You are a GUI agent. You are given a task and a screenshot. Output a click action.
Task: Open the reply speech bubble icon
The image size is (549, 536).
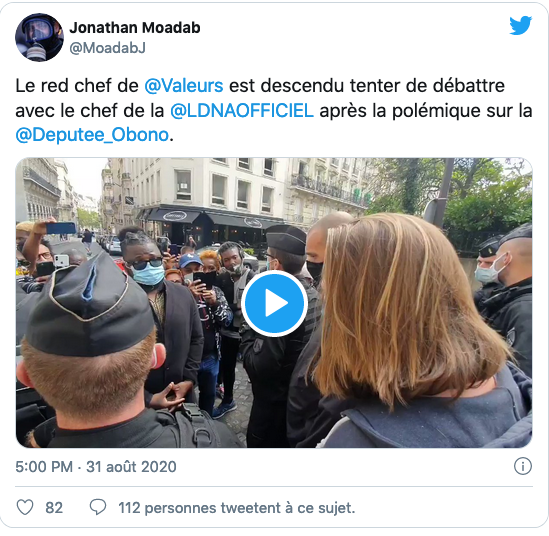(x=98, y=507)
